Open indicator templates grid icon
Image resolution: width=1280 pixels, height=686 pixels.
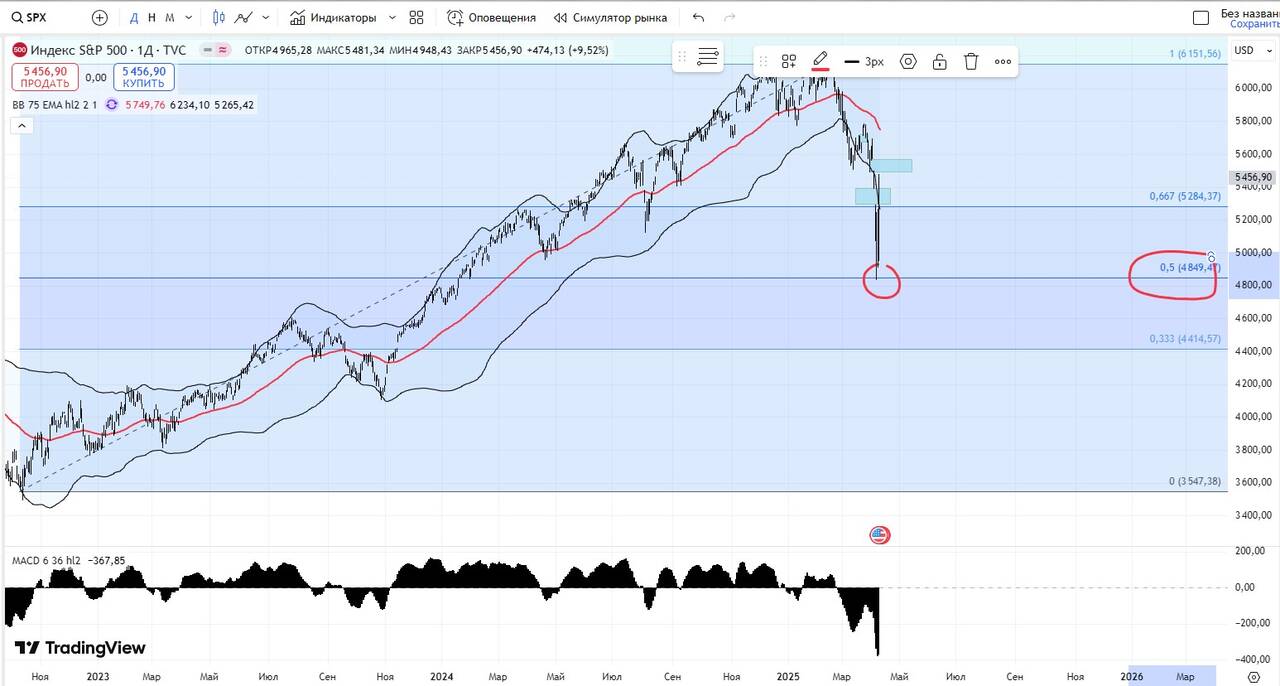pyautogui.click(x=416, y=17)
